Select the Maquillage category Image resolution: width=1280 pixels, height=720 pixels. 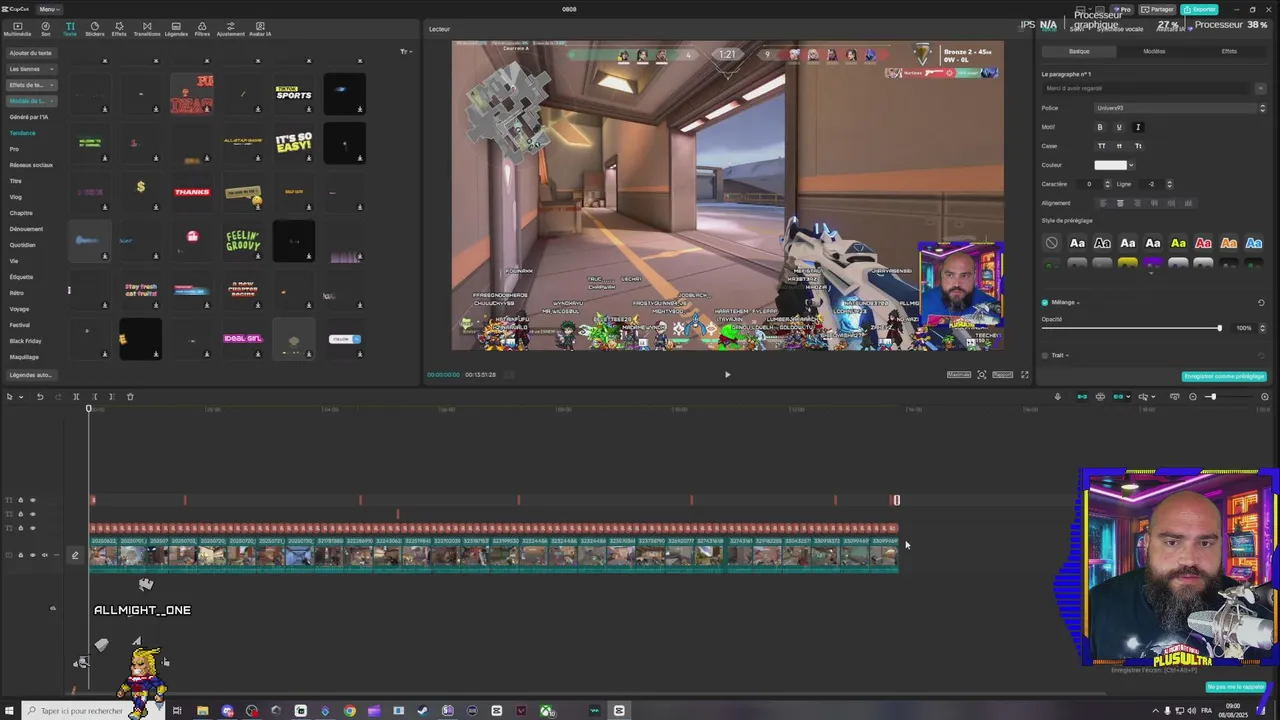point(24,357)
